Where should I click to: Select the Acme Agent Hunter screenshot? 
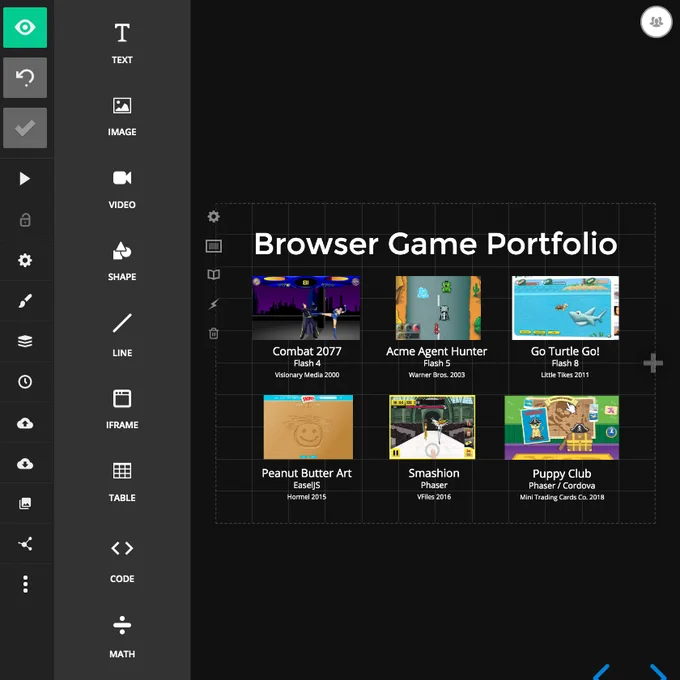(438, 308)
